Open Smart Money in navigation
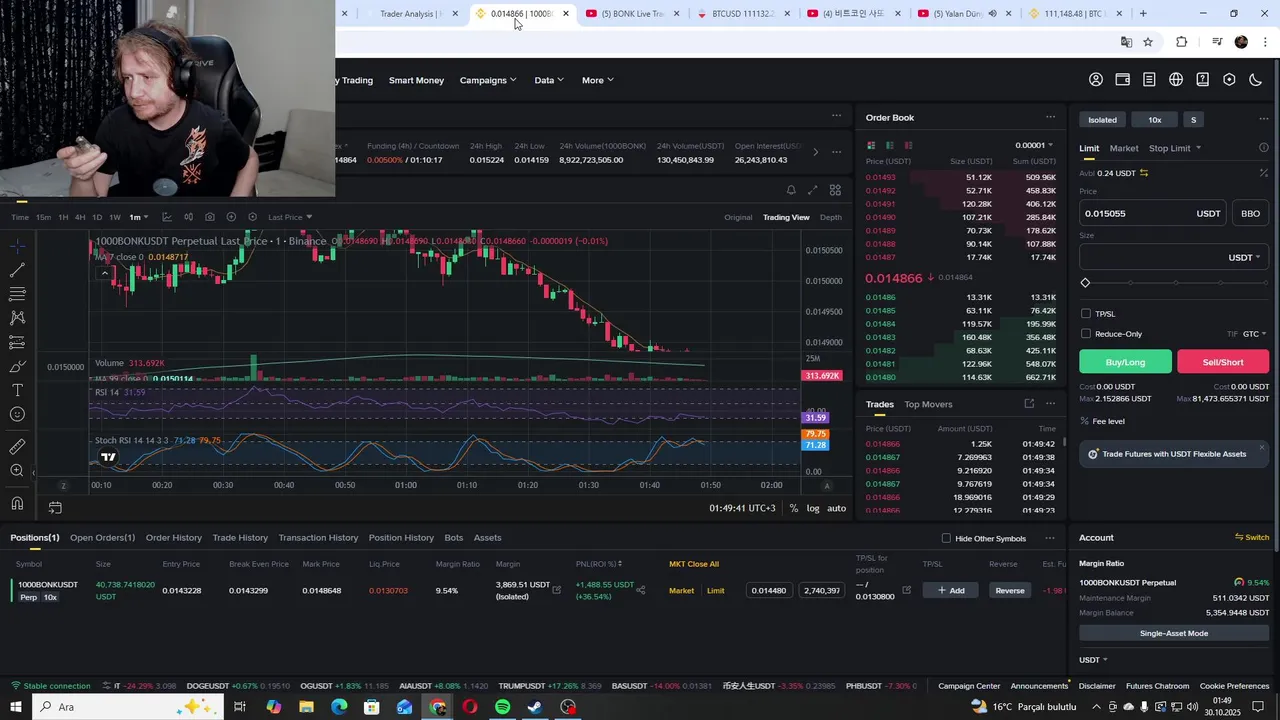The width and height of the screenshot is (1280, 720). 416,80
